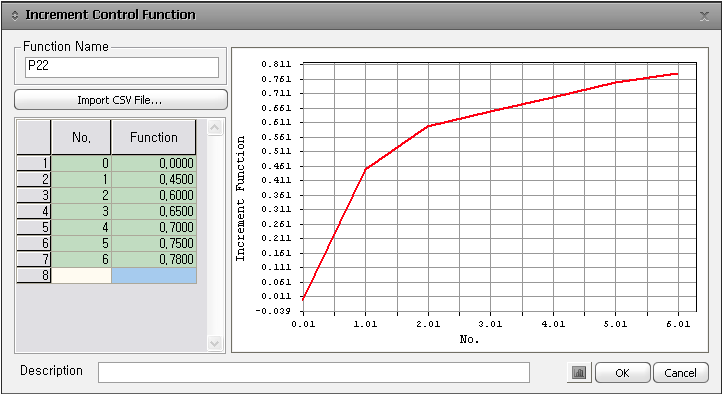Viewport: 723px width, 395px height.
Task: Click the Function cell showing 0,6000
Action: click(154, 195)
